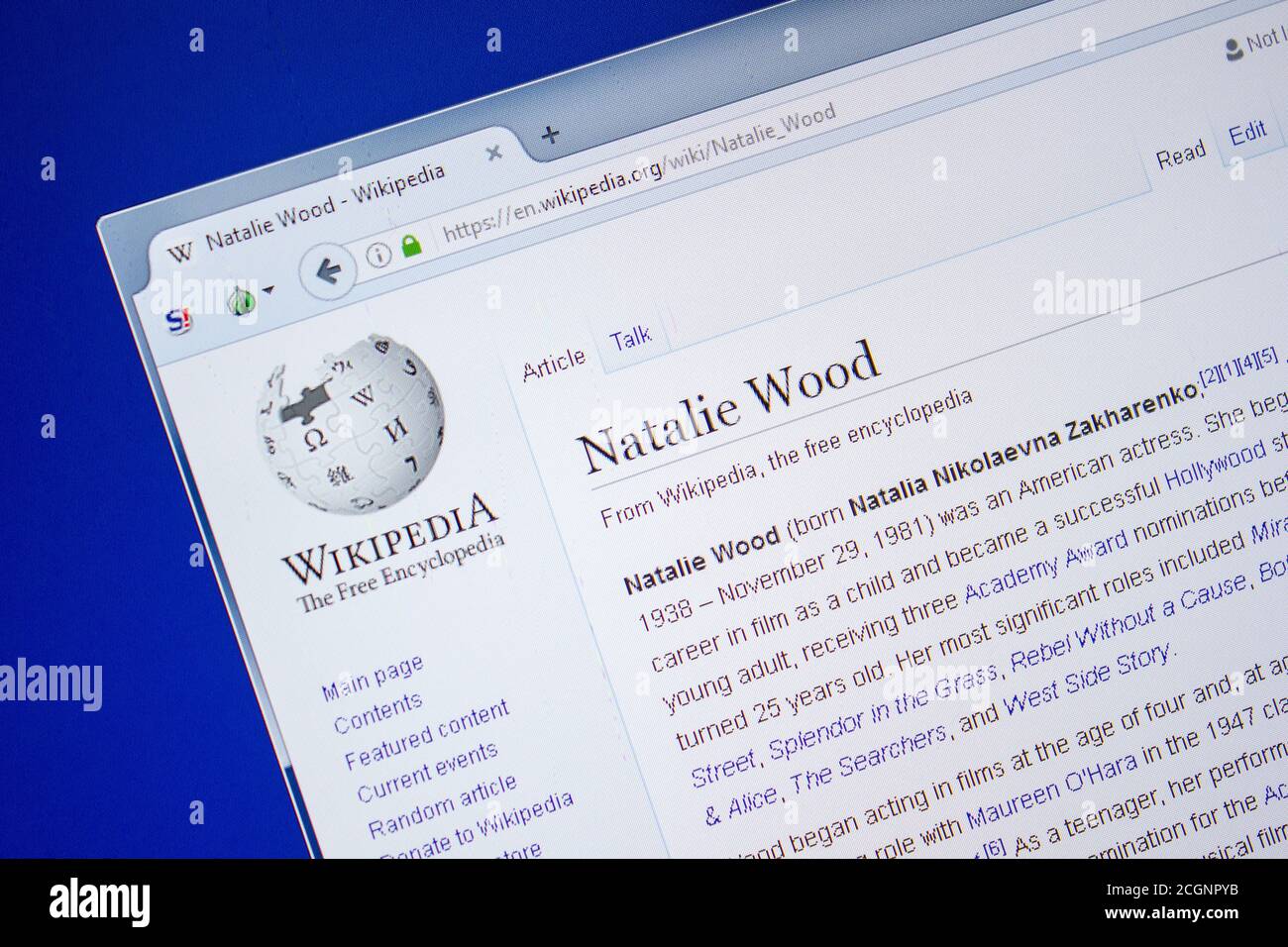Click the Natalie Wood article heading
Screen dimensions: 1288x947
point(729,406)
